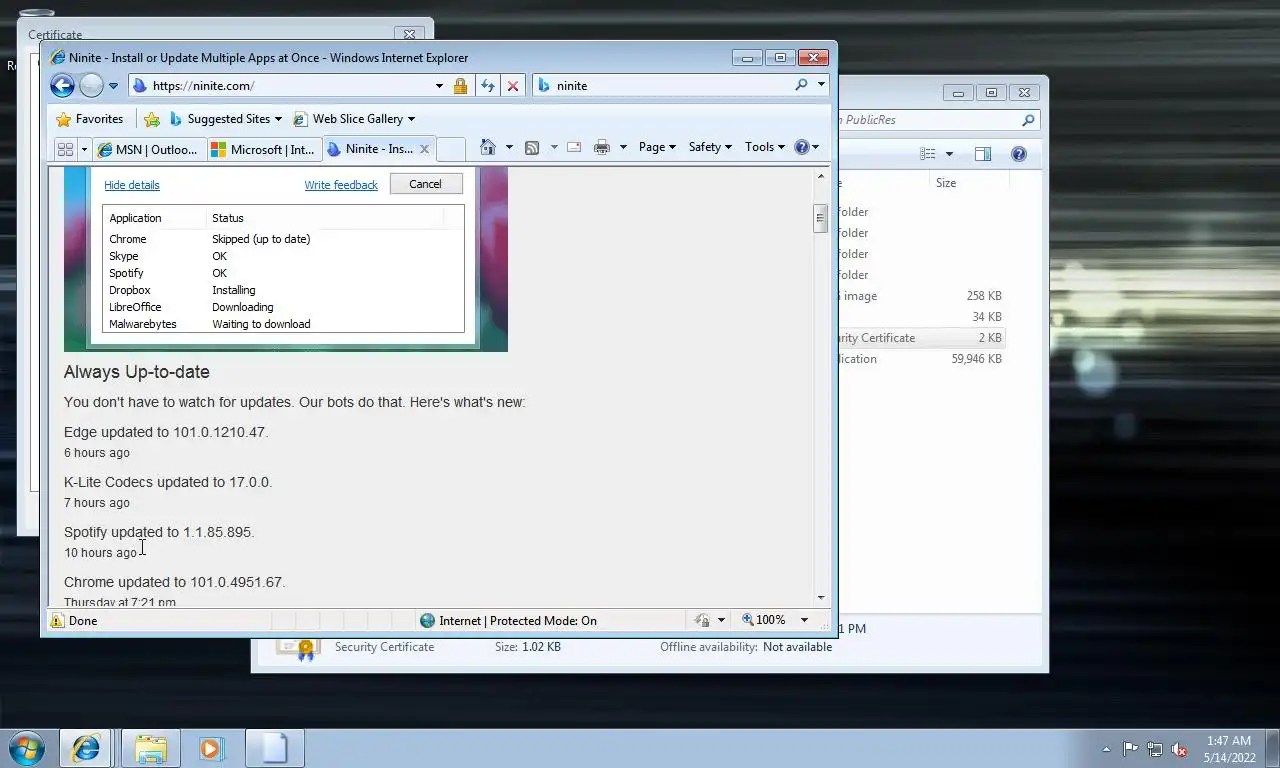Open the Quick Tabs grid icon

click(65, 149)
